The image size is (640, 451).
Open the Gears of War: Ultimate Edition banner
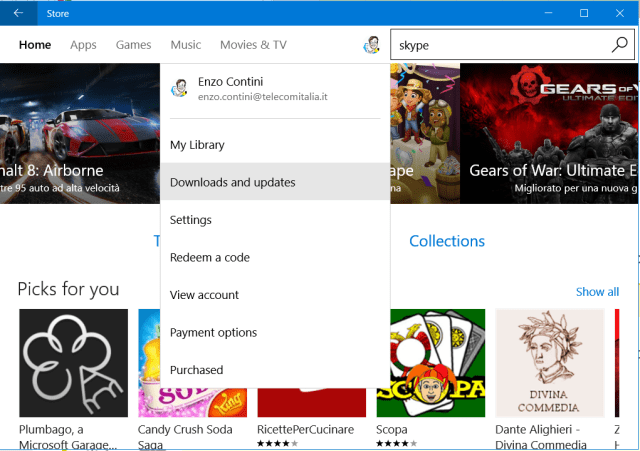pyautogui.click(x=549, y=133)
